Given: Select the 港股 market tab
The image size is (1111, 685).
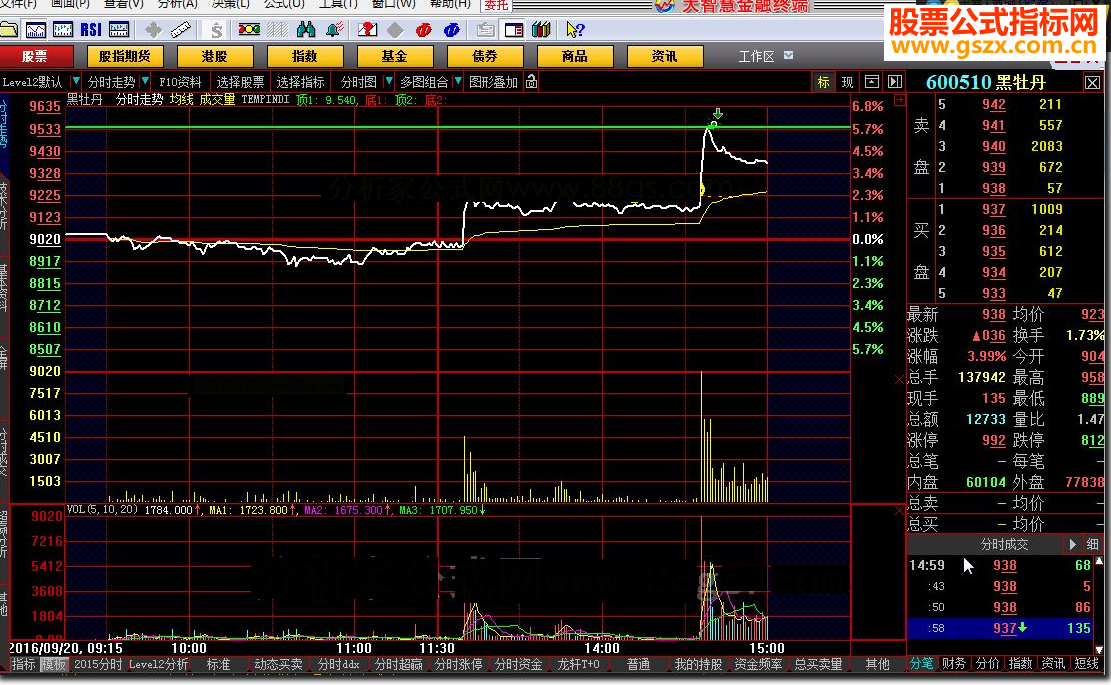Looking at the screenshot, I should [x=215, y=56].
